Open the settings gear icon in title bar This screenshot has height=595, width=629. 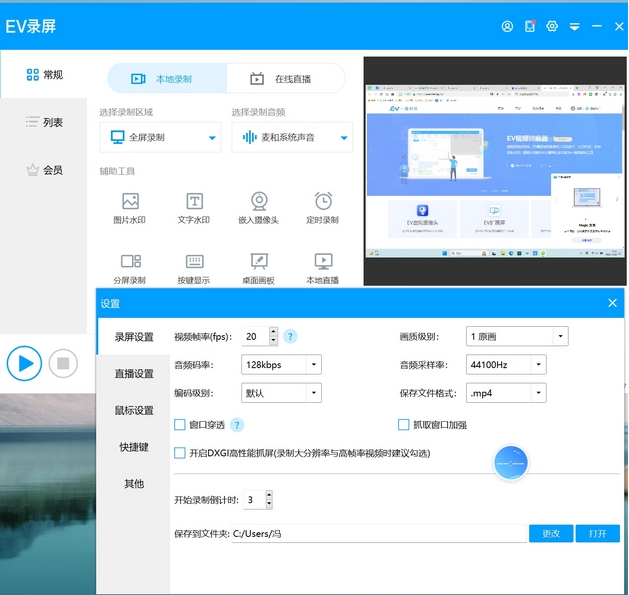coord(552,26)
